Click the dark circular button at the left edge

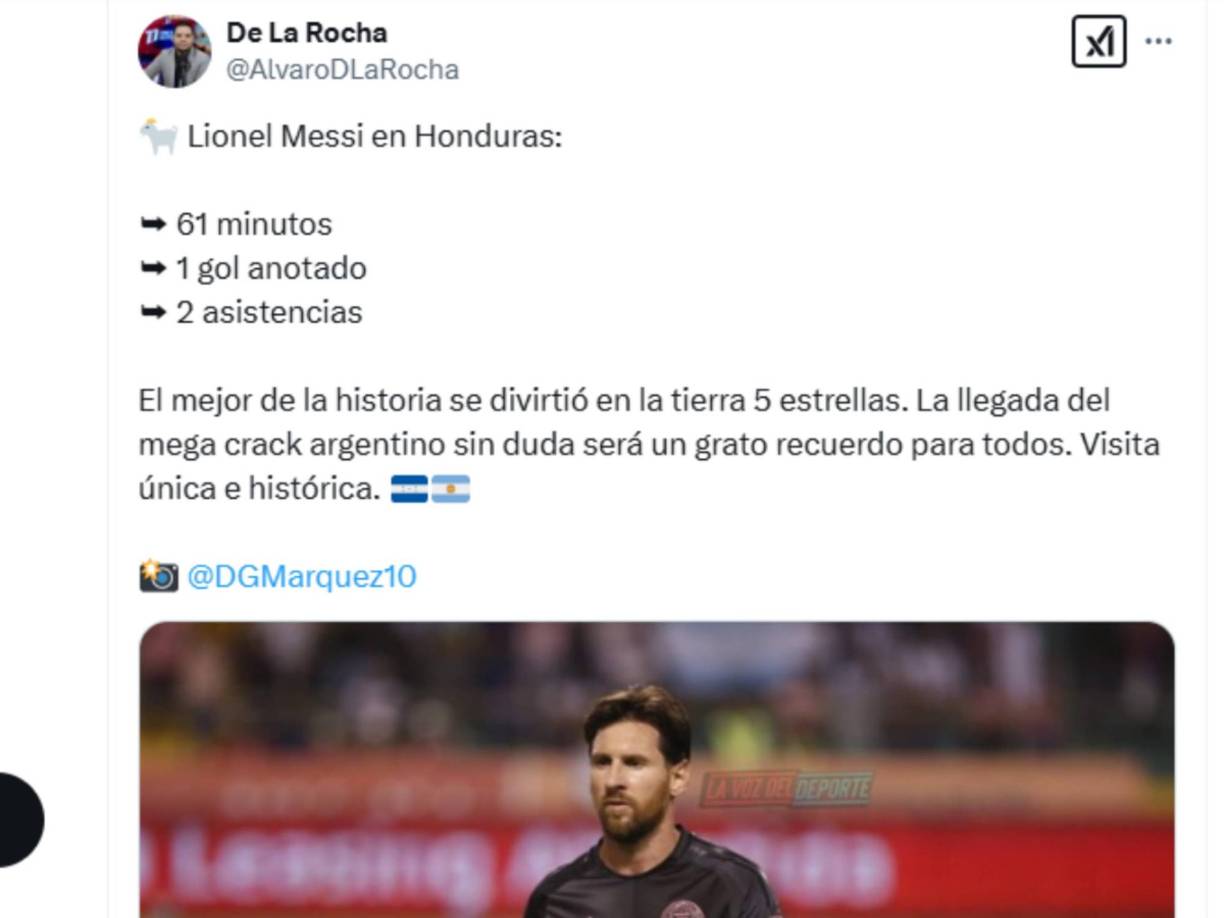(x=20, y=820)
